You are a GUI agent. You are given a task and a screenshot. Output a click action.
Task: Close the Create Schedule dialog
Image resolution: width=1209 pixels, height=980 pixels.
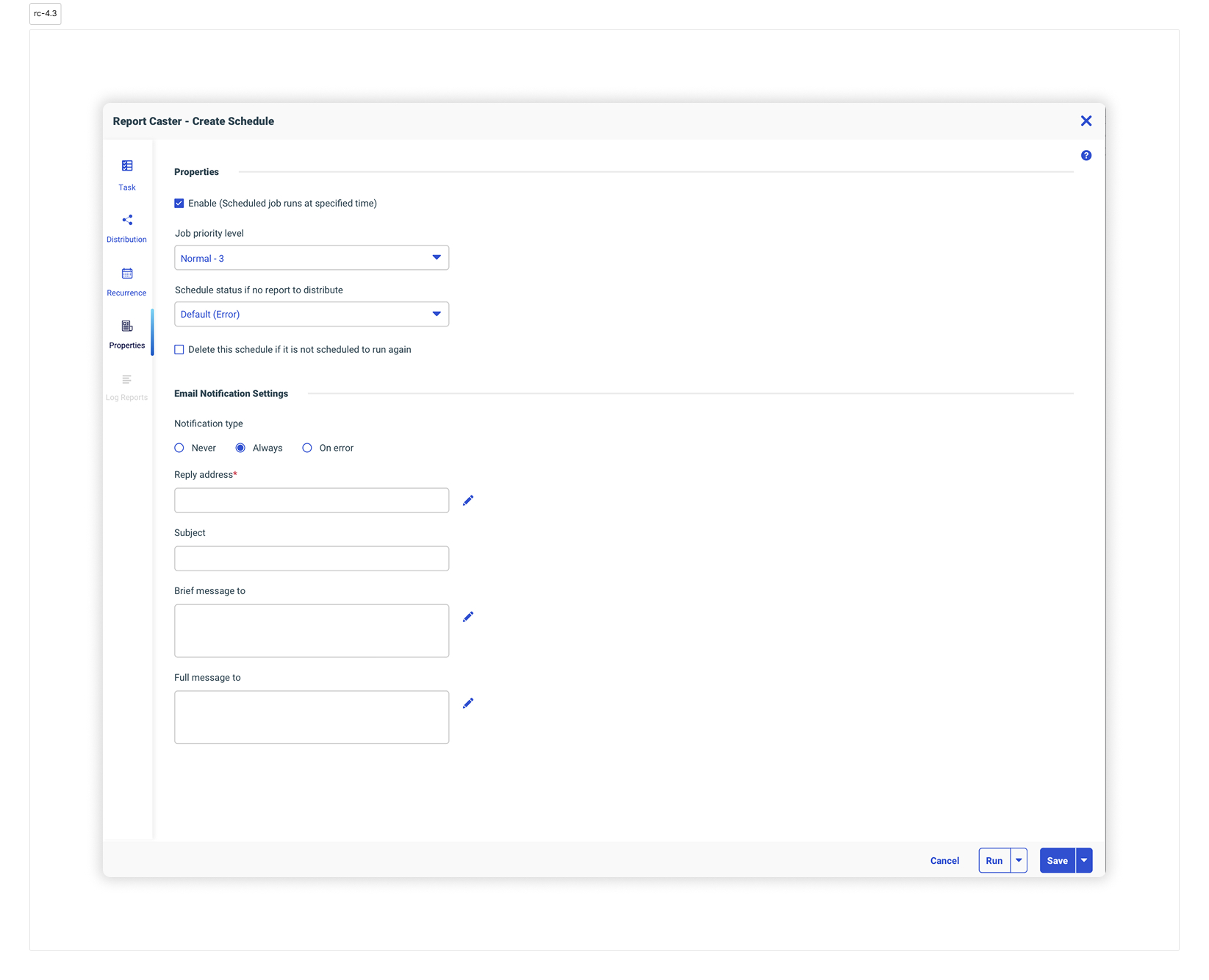pyautogui.click(x=1086, y=121)
